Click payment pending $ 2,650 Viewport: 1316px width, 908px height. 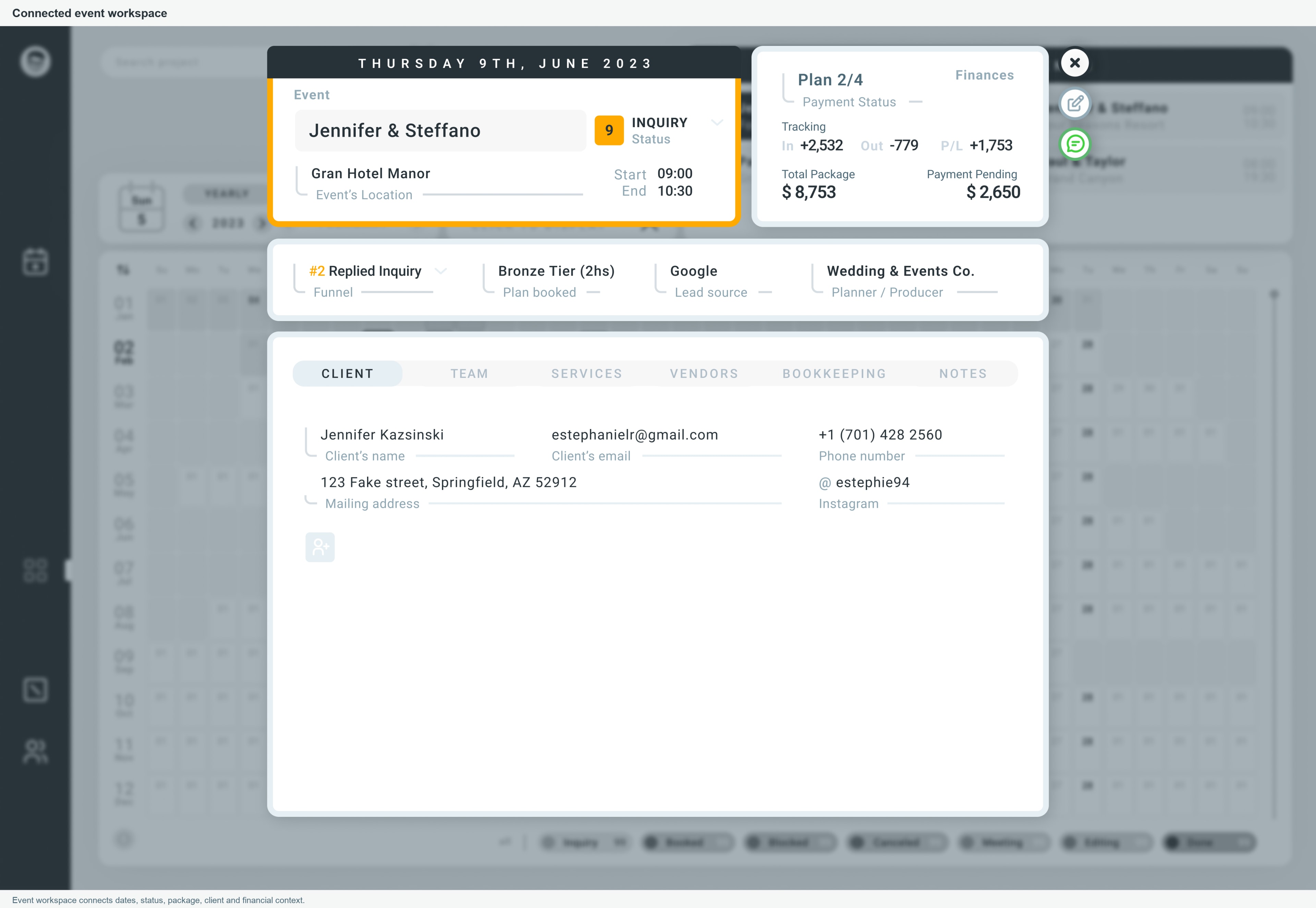pyautogui.click(x=993, y=192)
